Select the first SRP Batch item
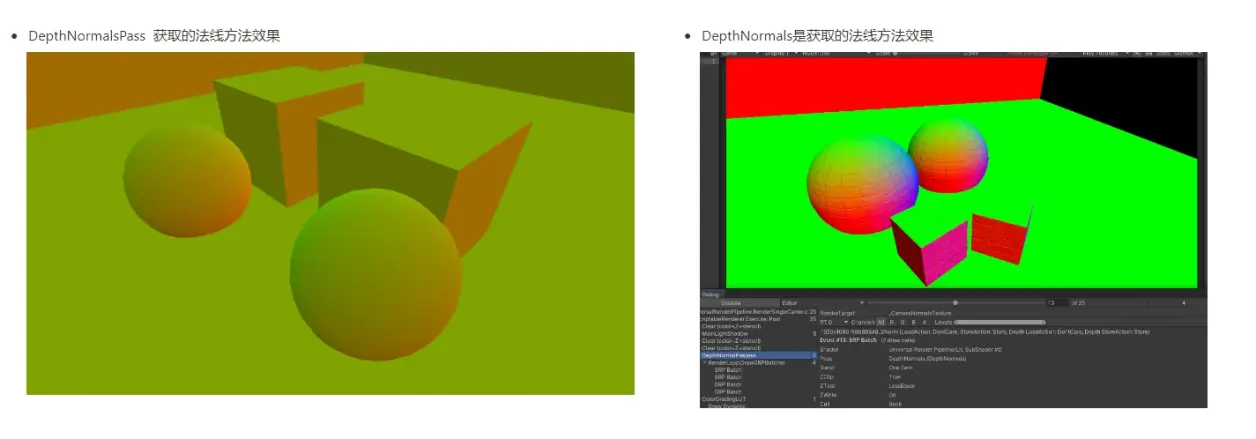The image size is (1256, 439). pyautogui.click(x=728, y=370)
